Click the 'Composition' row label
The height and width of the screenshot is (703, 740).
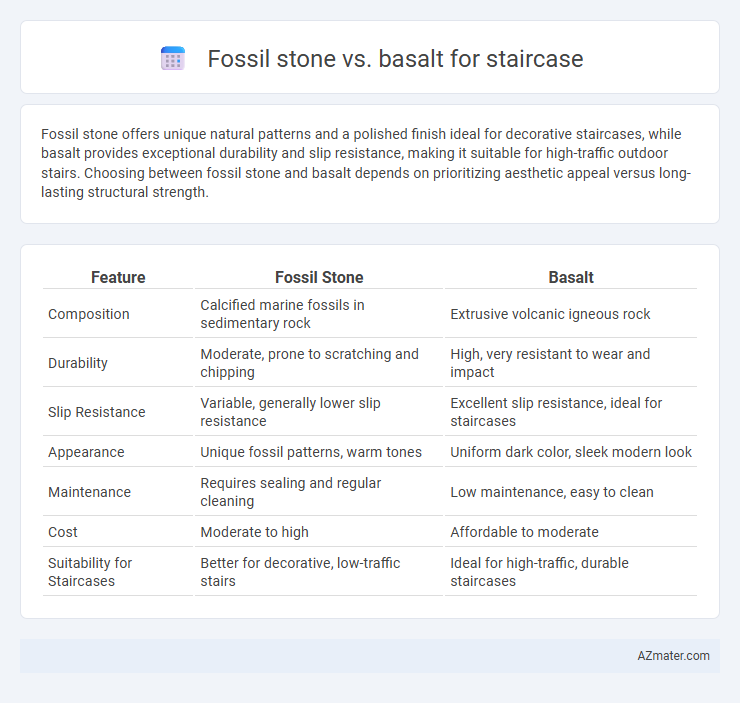point(89,314)
